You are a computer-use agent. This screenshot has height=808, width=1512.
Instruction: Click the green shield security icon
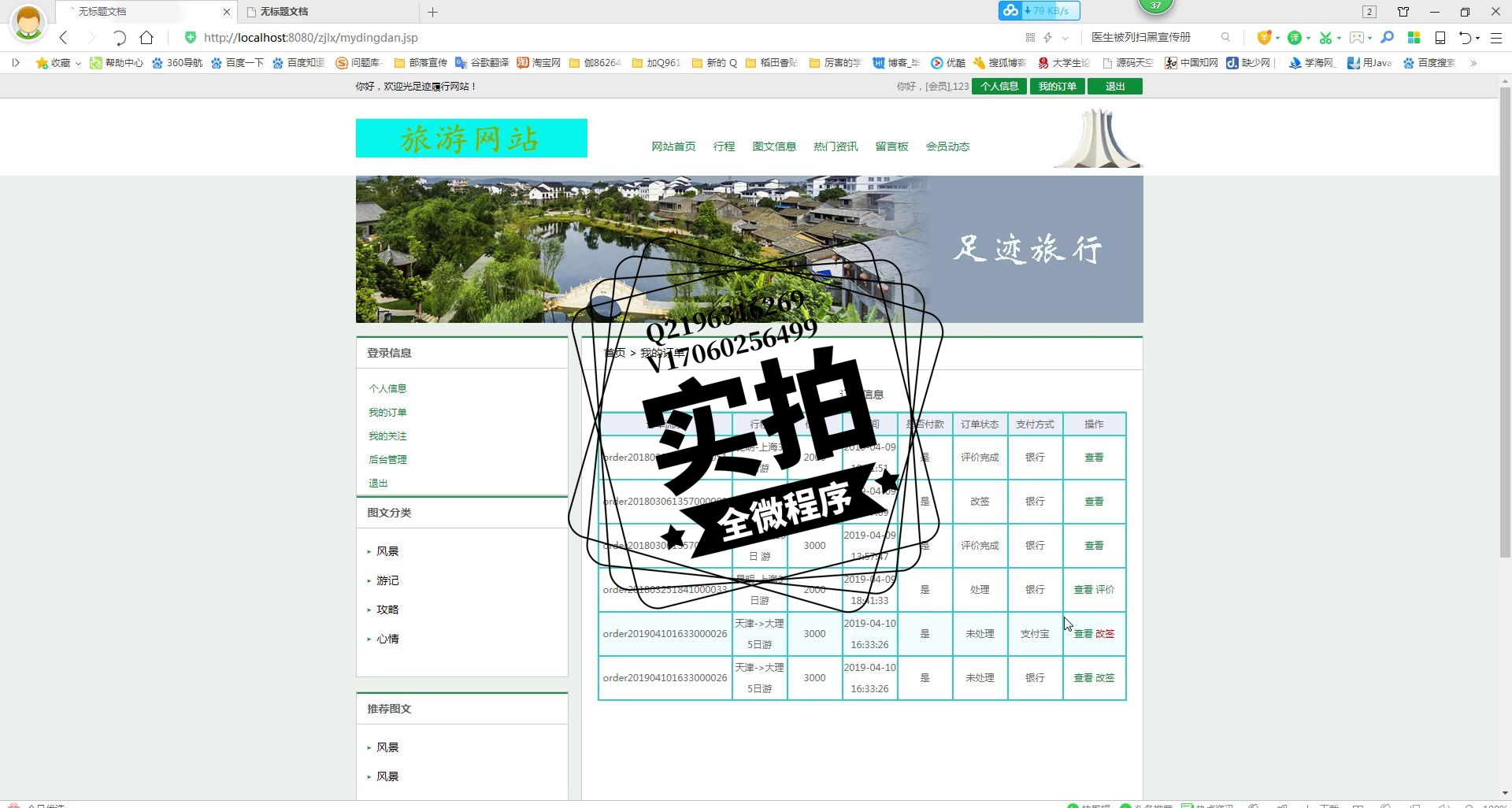190,37
